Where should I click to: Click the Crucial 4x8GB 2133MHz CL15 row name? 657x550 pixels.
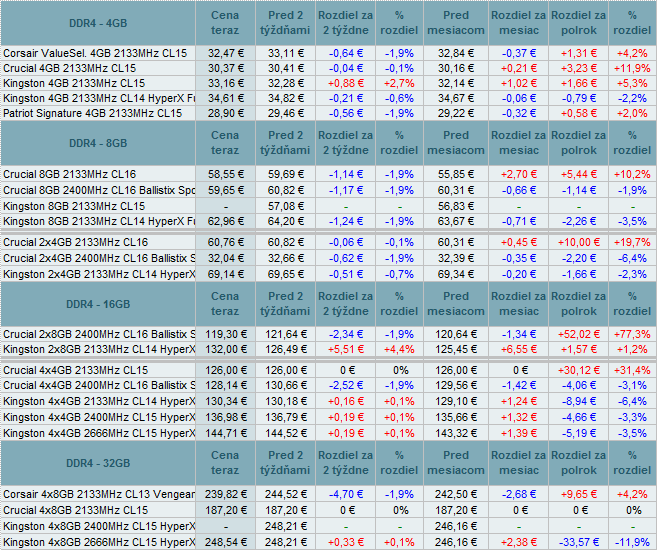(75, 510)
